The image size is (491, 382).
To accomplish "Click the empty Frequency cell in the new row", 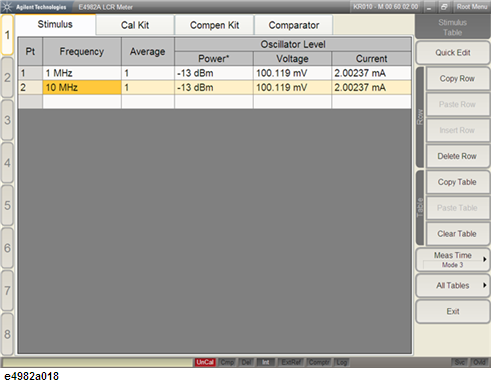I will [x=82, y=102].
